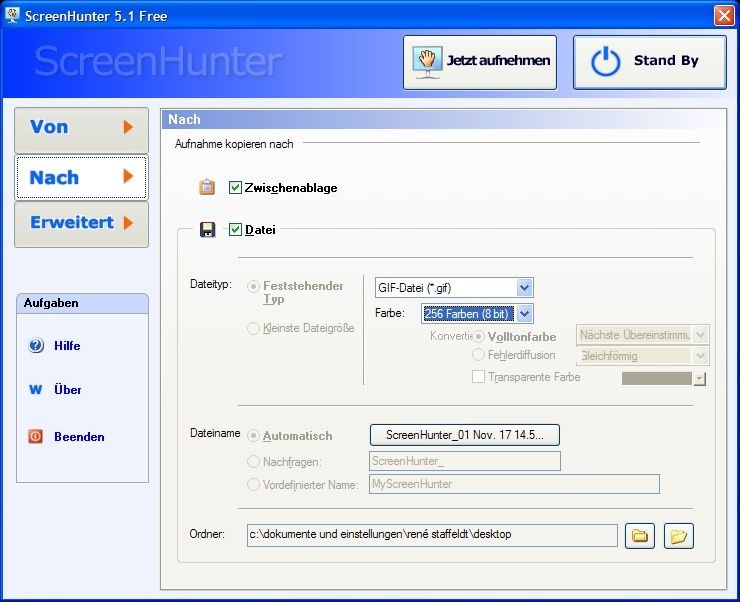Select the Feststehender Typ radio button
The image size is (740, 602).
coord(253,286)
